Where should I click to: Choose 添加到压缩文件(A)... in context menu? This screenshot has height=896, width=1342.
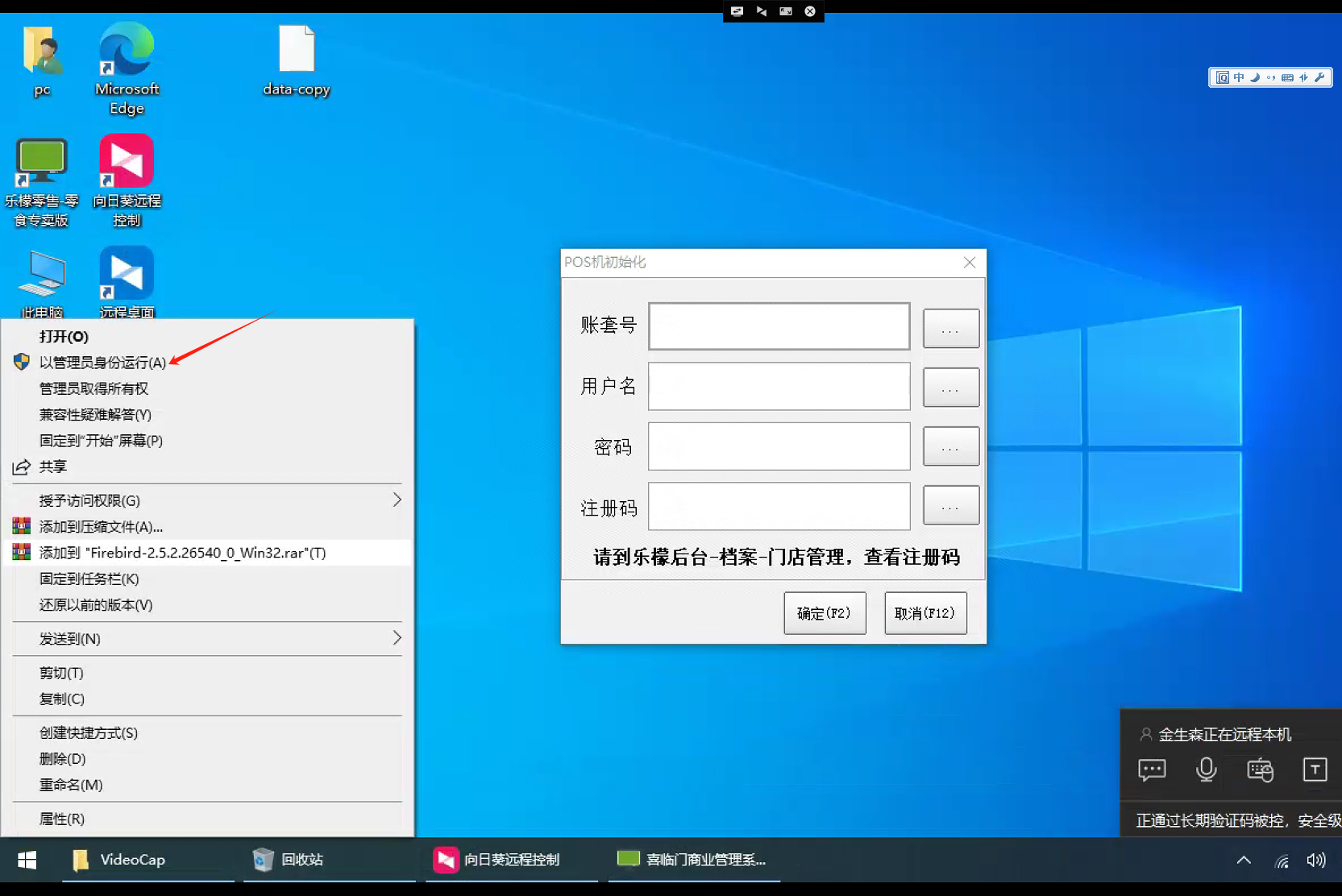207,527
